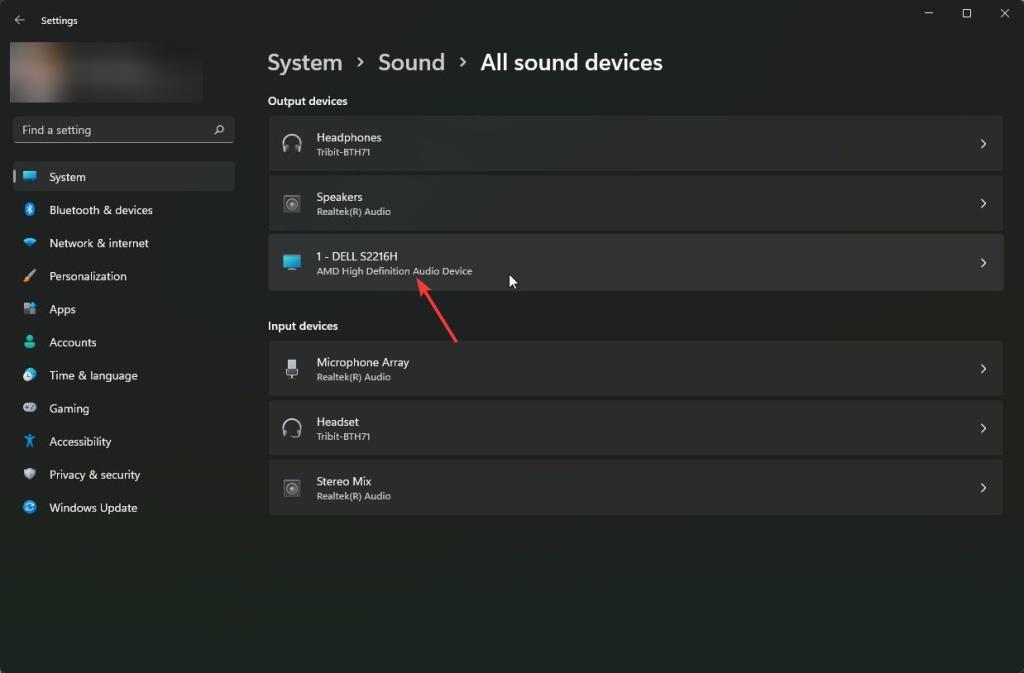Click 'Tribit-BTH71' under Headphones
Viewport: 1024px width, 673px height.
[x=343, y=152]
